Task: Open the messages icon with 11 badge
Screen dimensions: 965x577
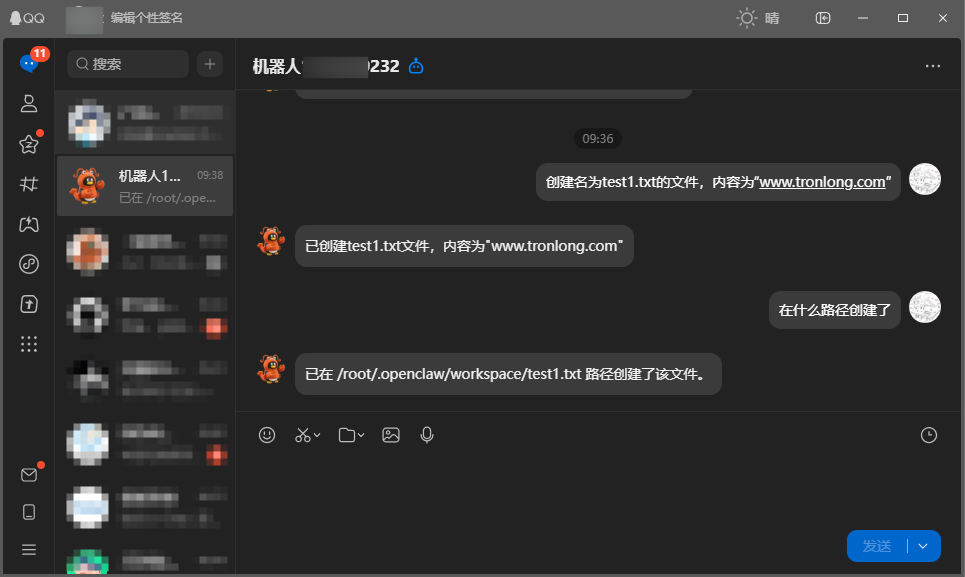Action: point(29,63)
